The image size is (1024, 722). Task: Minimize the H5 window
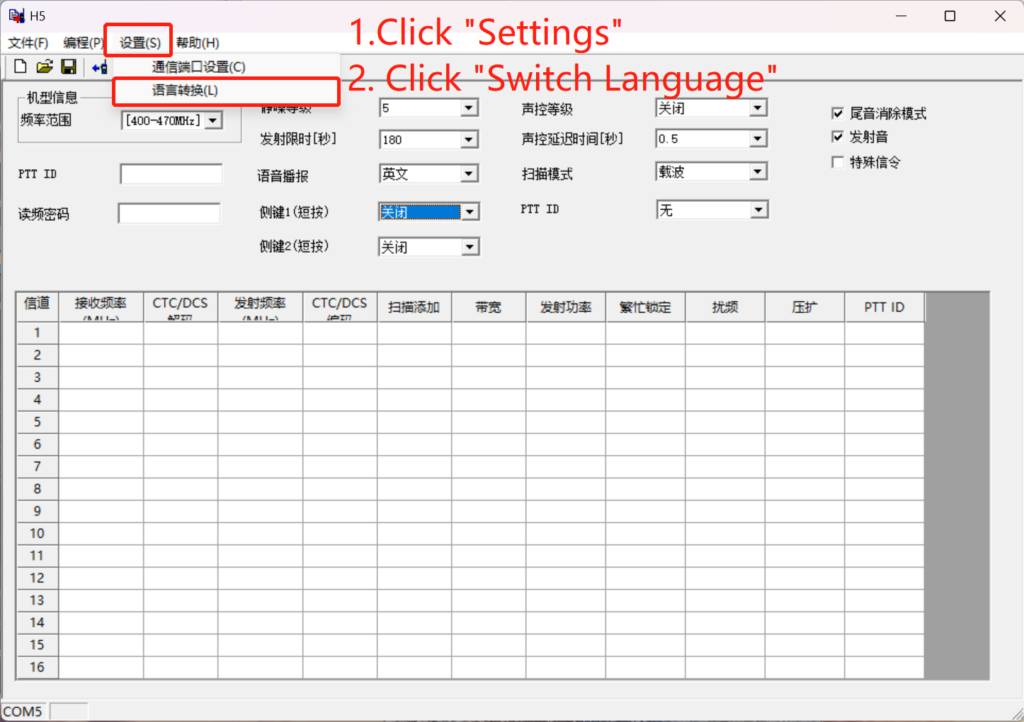pyautogui.click(x=901, y=16)
